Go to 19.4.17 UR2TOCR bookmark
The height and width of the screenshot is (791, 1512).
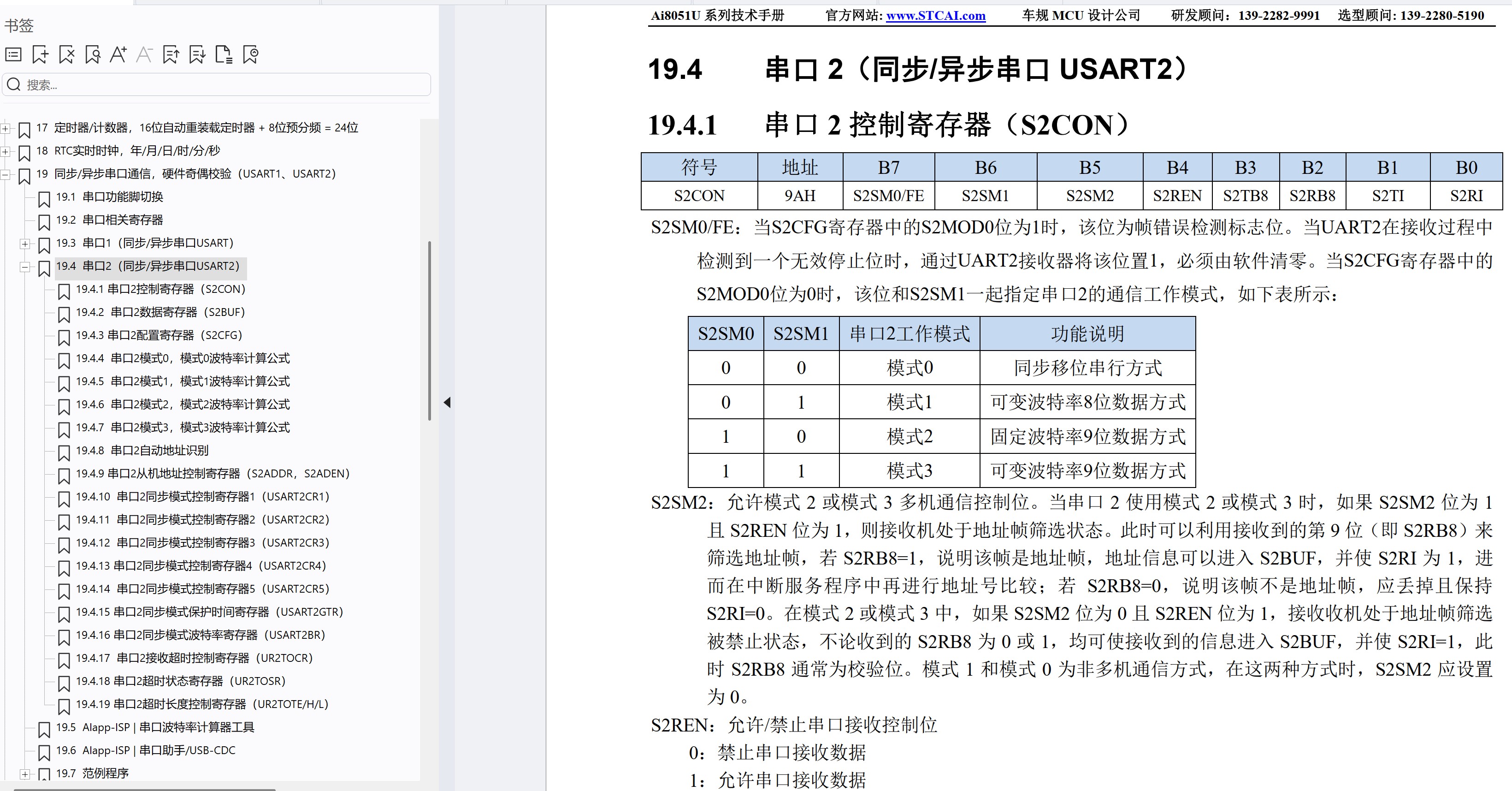[194, 658]
